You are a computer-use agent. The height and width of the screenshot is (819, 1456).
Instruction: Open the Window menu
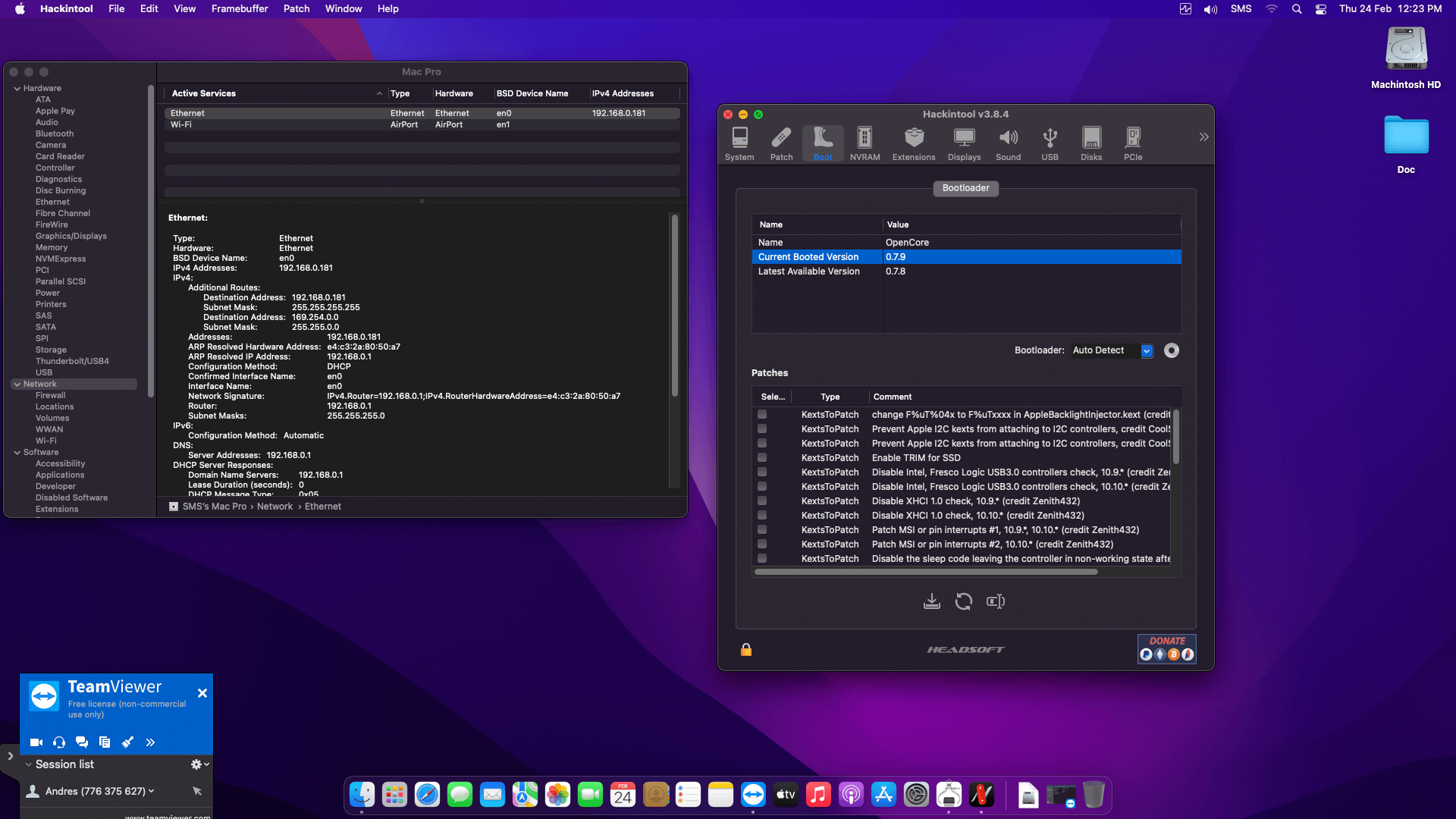(x=344, y=9)
